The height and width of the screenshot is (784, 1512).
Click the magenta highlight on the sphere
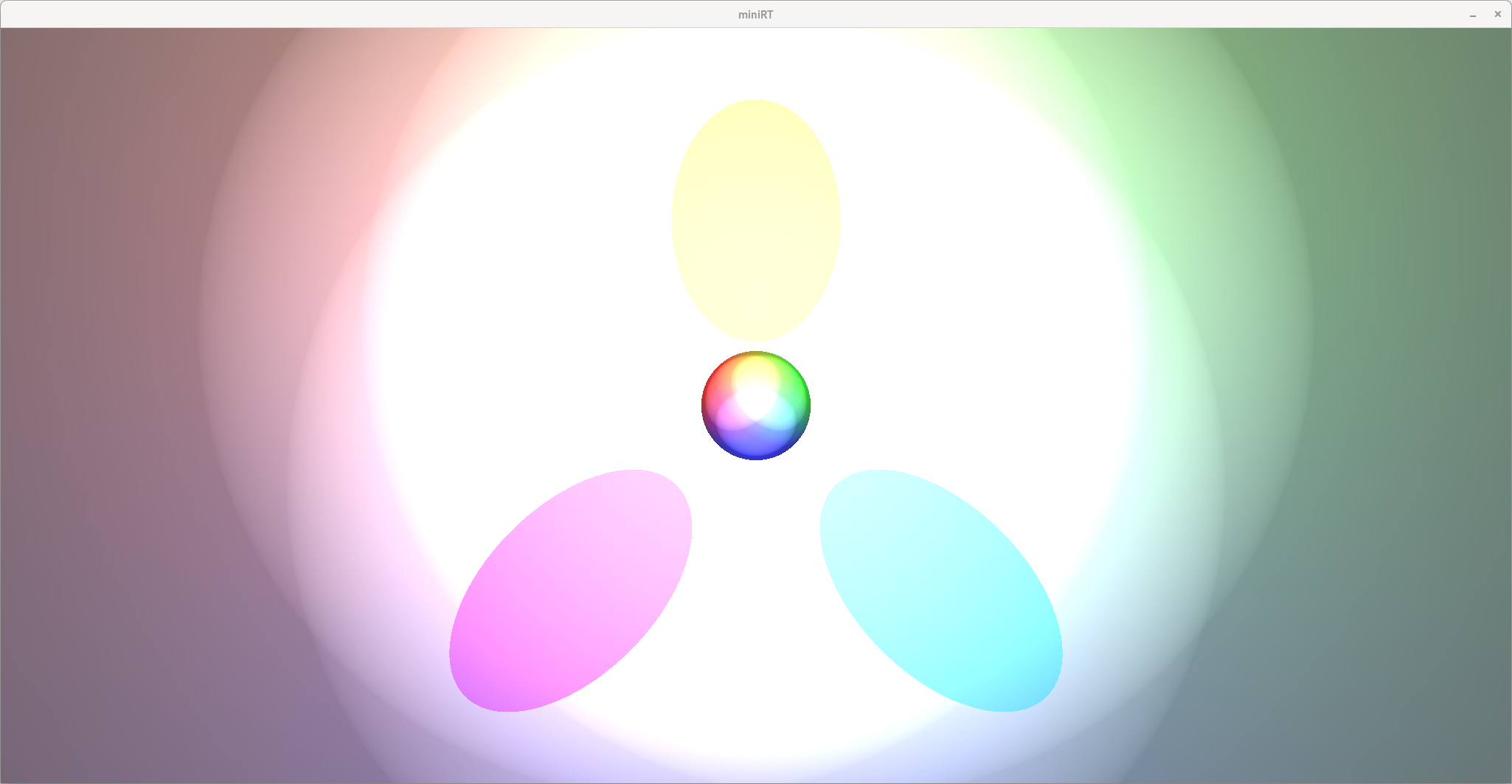pos(730,415)
